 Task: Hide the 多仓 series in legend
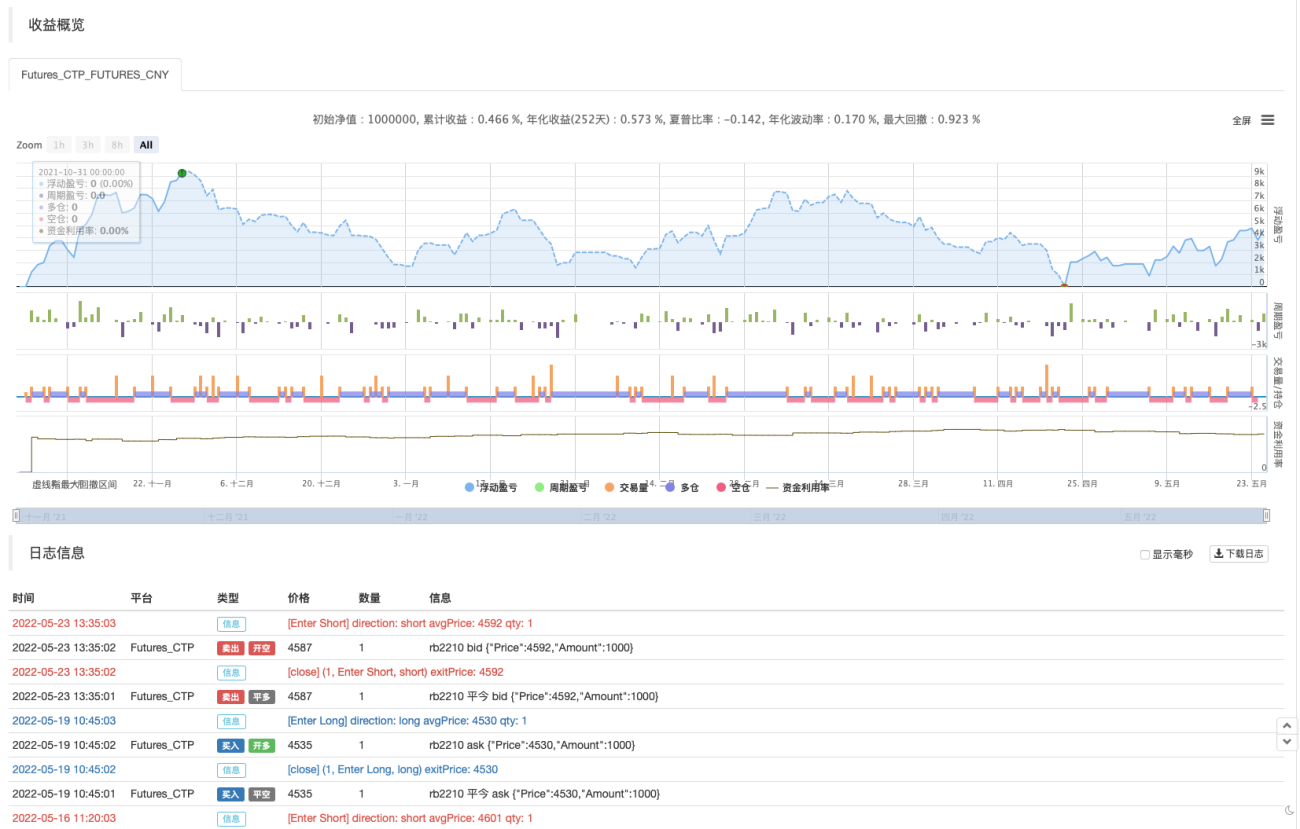click(681, 488)
